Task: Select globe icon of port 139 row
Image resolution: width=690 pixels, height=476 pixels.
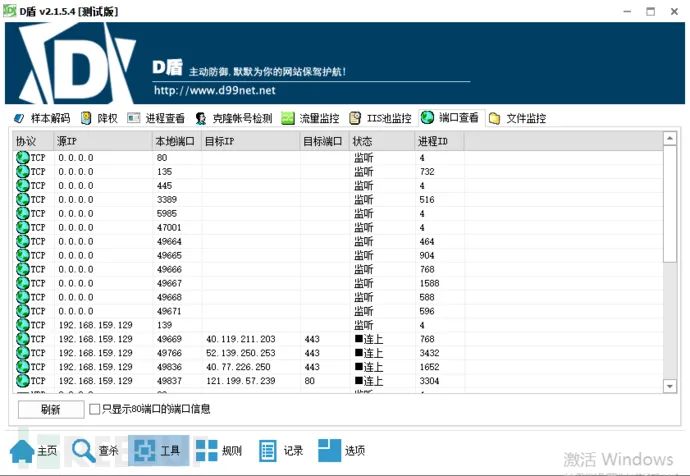Action: click(x=22, y=325)
